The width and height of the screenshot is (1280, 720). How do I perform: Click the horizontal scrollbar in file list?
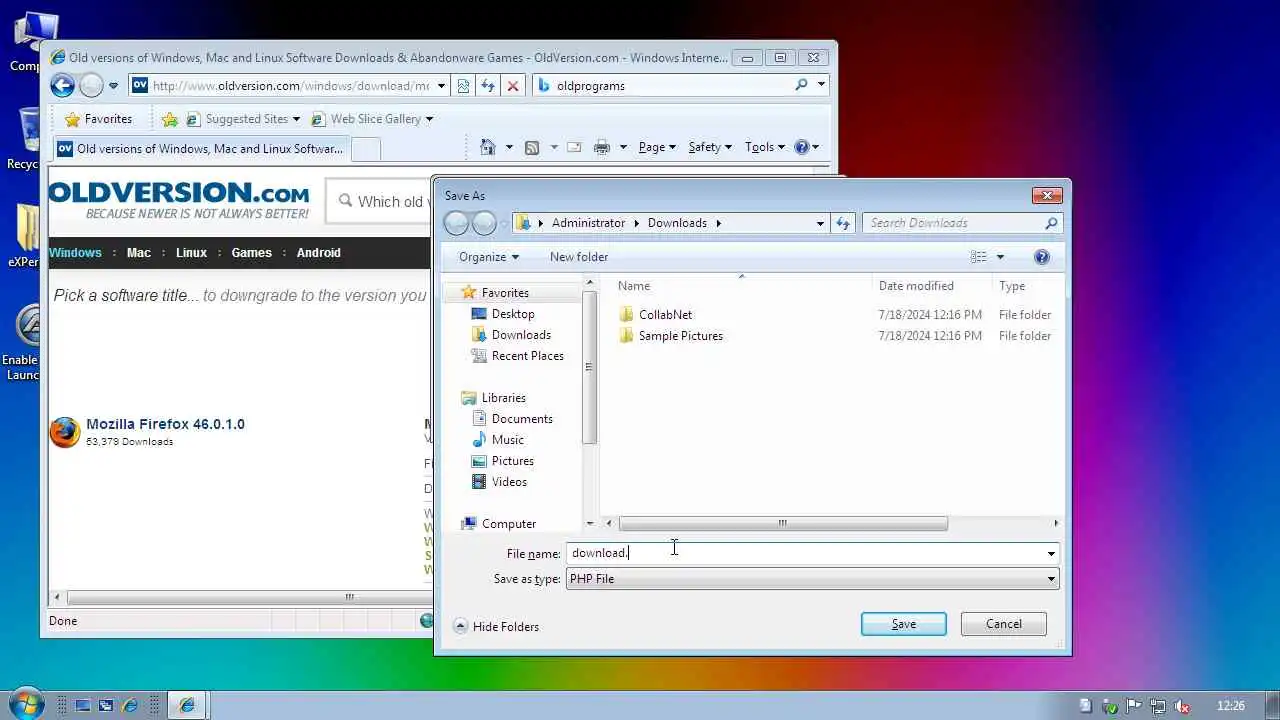point(783,523)
